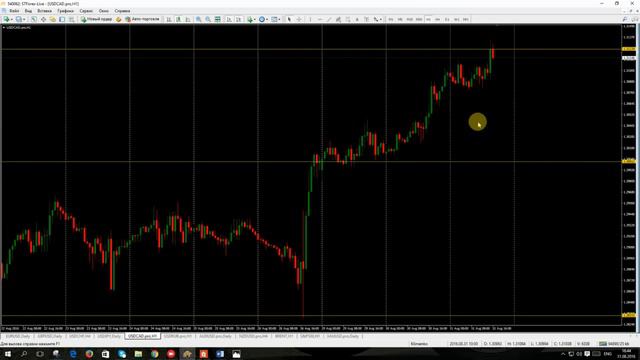
Task: Select the Cursor arrow tool
Action: pyautogui.click(x=289, y=19)
